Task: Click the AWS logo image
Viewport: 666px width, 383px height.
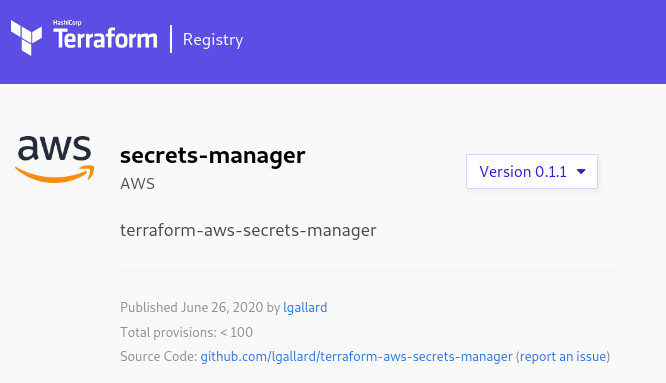Action: (54, 159)
